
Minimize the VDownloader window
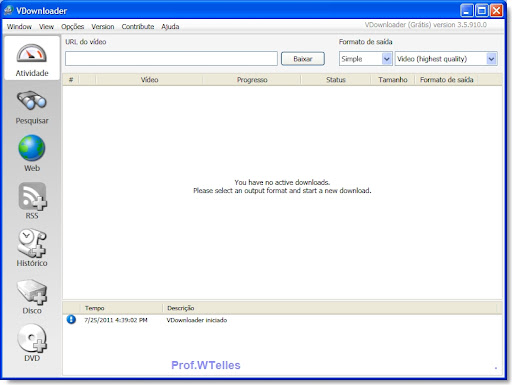466,11
